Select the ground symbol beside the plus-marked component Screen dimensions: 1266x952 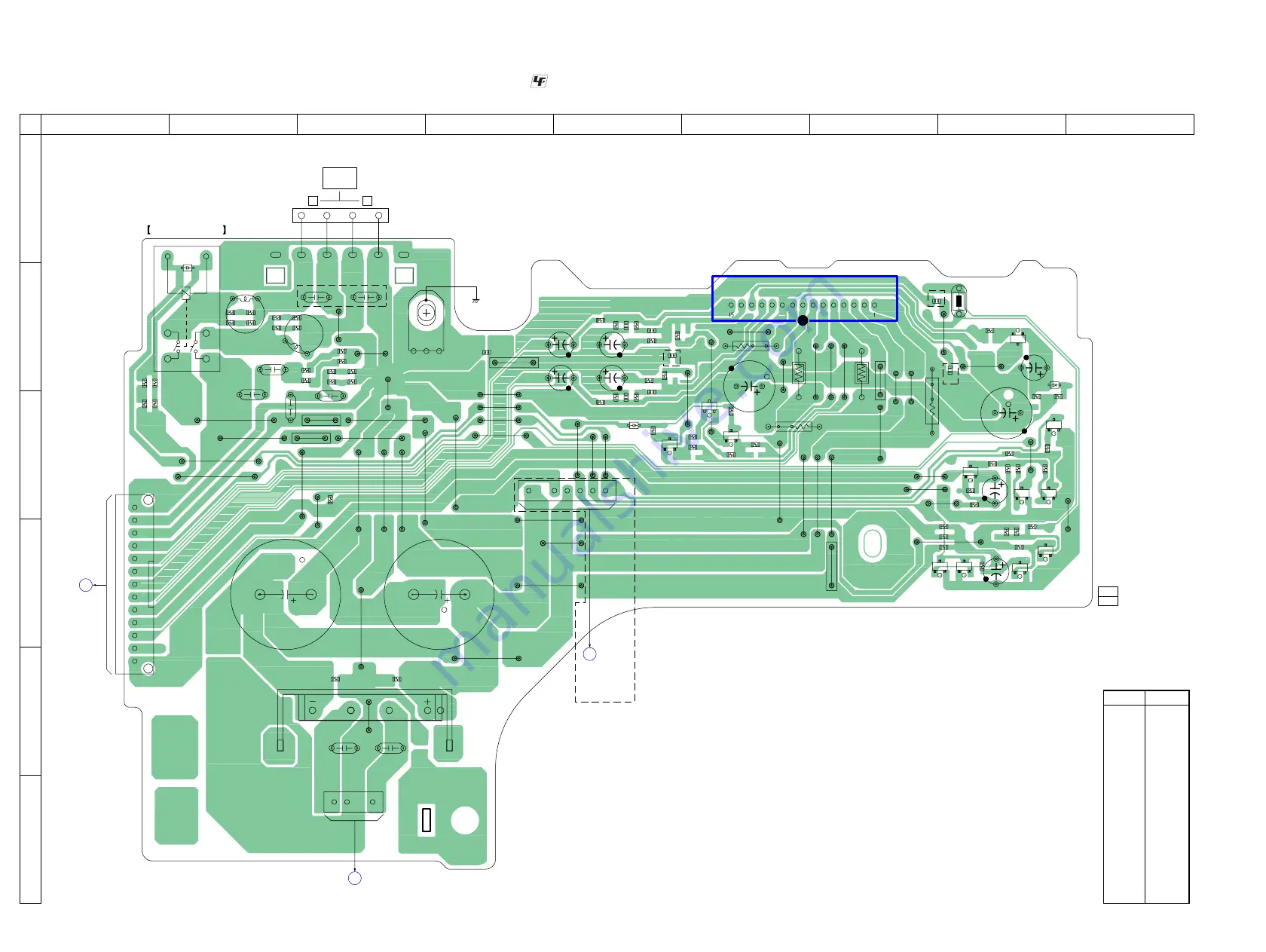coord(476,302)
